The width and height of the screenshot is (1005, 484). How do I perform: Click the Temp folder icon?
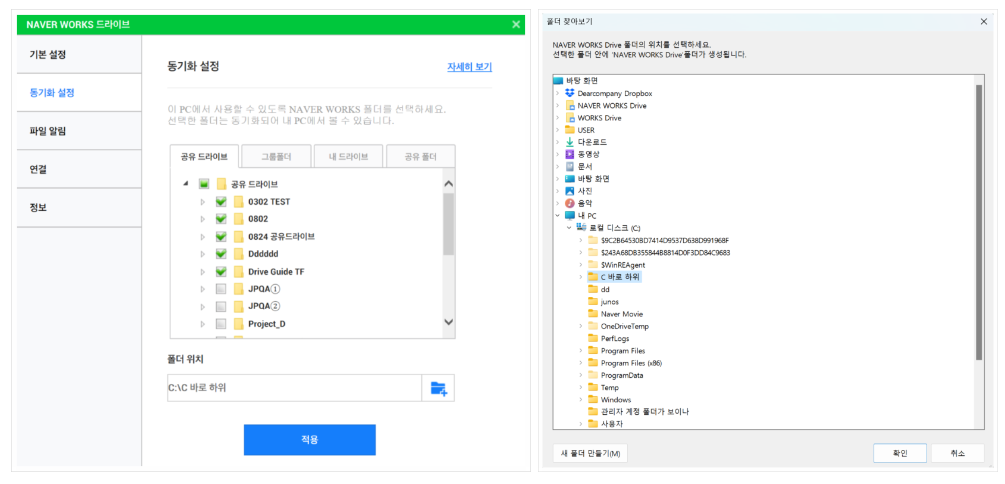[x=593, y=387]
